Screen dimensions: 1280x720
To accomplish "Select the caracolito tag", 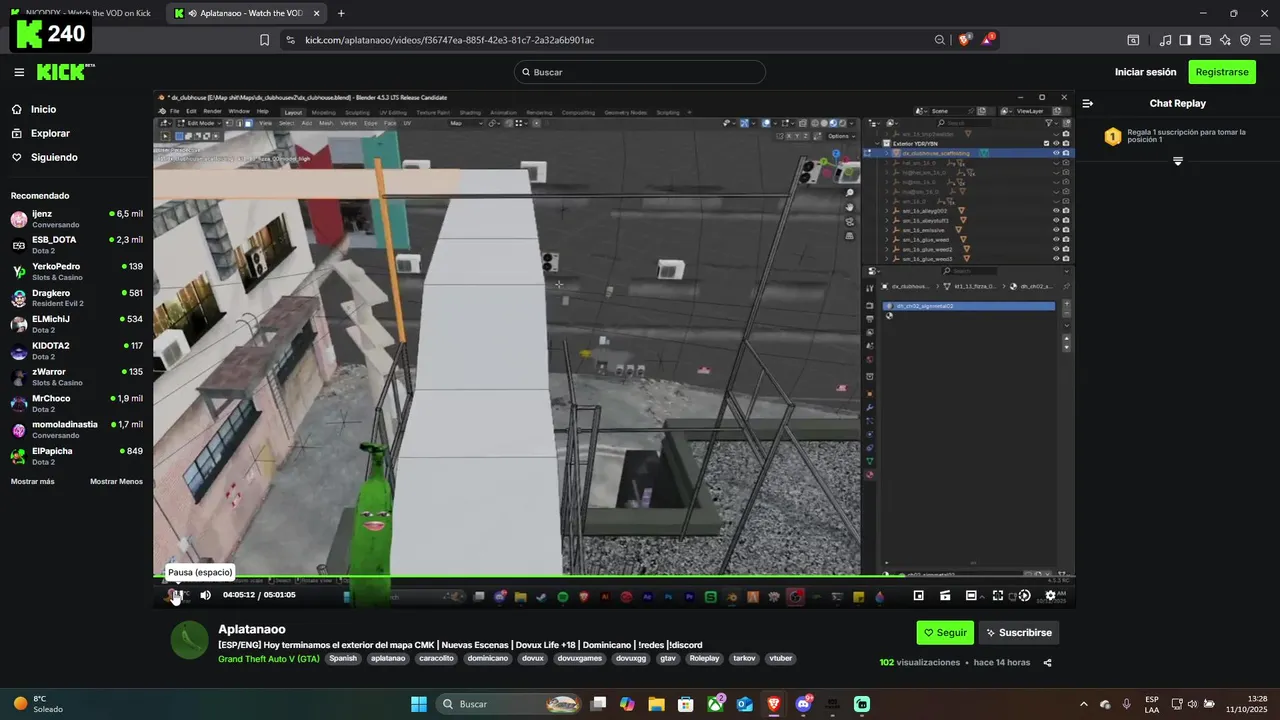I will click(436, 658).
